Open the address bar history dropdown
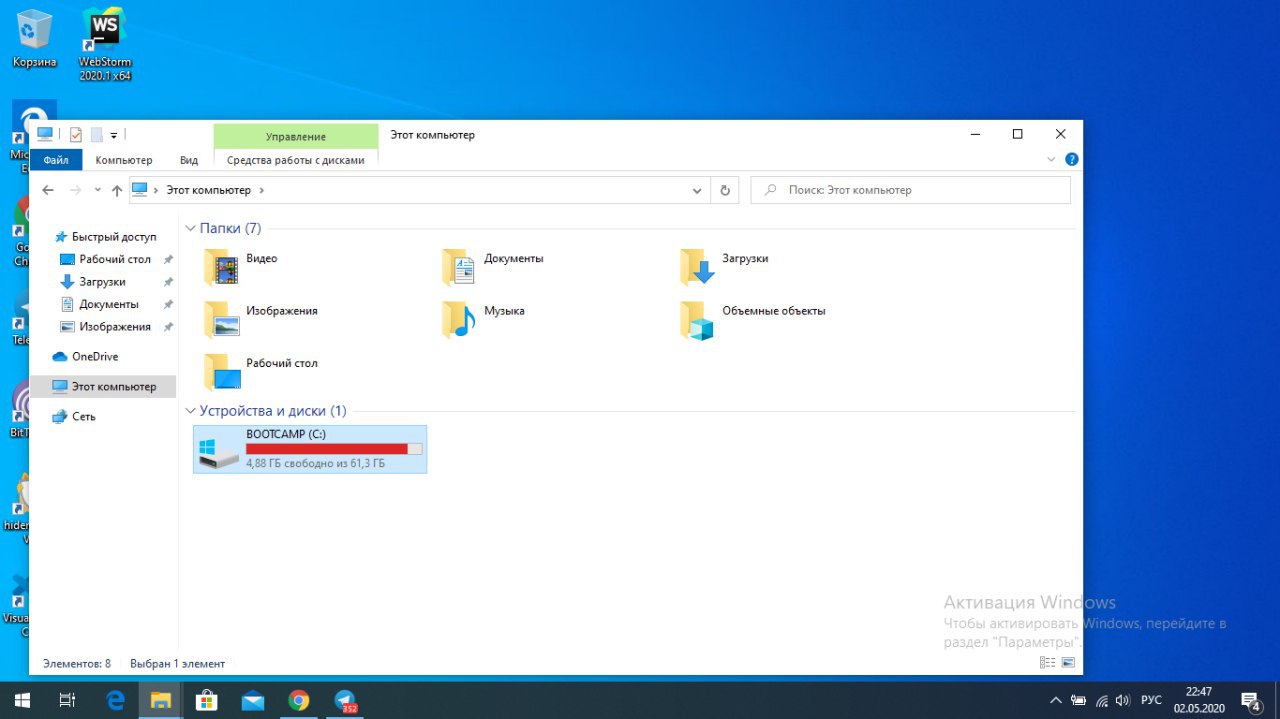1280x719 pixels. tap(697, 190)
